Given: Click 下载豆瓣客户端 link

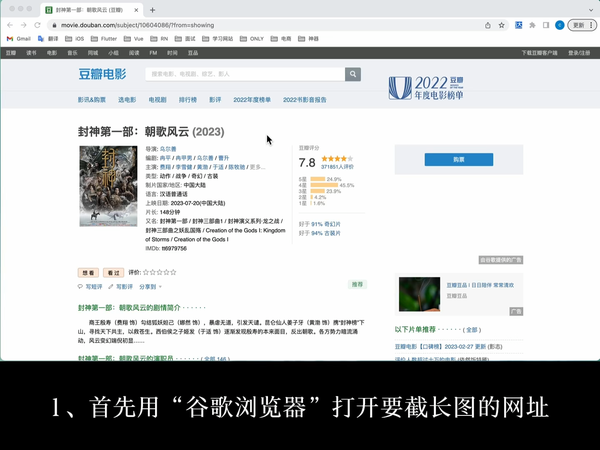Looking at the screenshot, I should coord(539,53).
